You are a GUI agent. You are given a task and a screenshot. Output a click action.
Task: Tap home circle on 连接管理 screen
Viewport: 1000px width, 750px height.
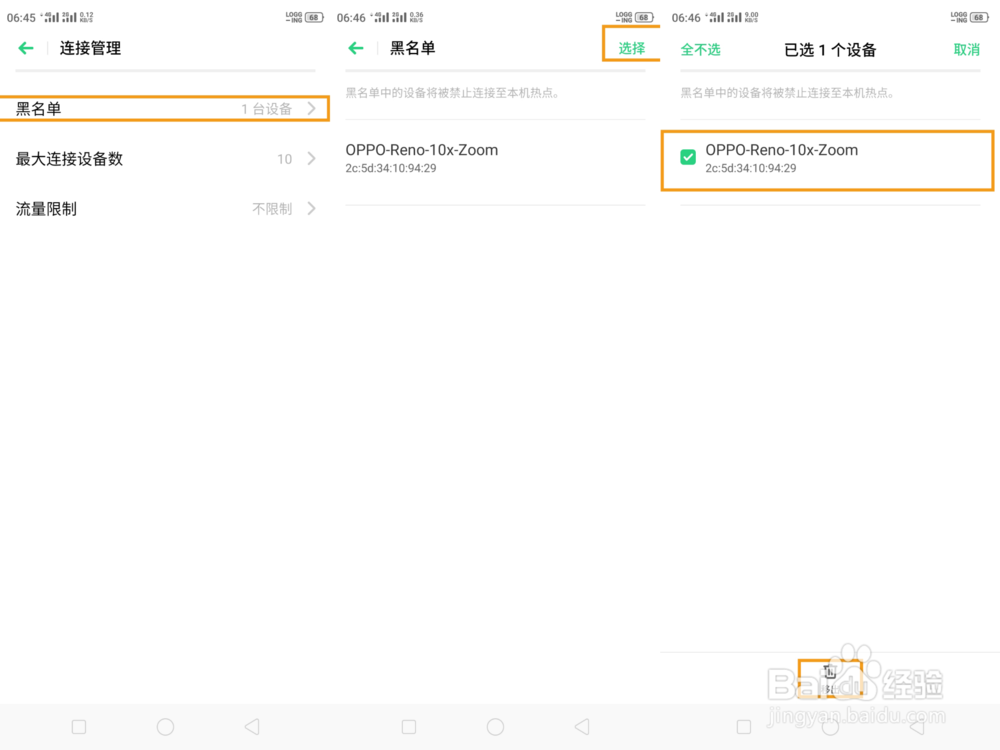165,727
